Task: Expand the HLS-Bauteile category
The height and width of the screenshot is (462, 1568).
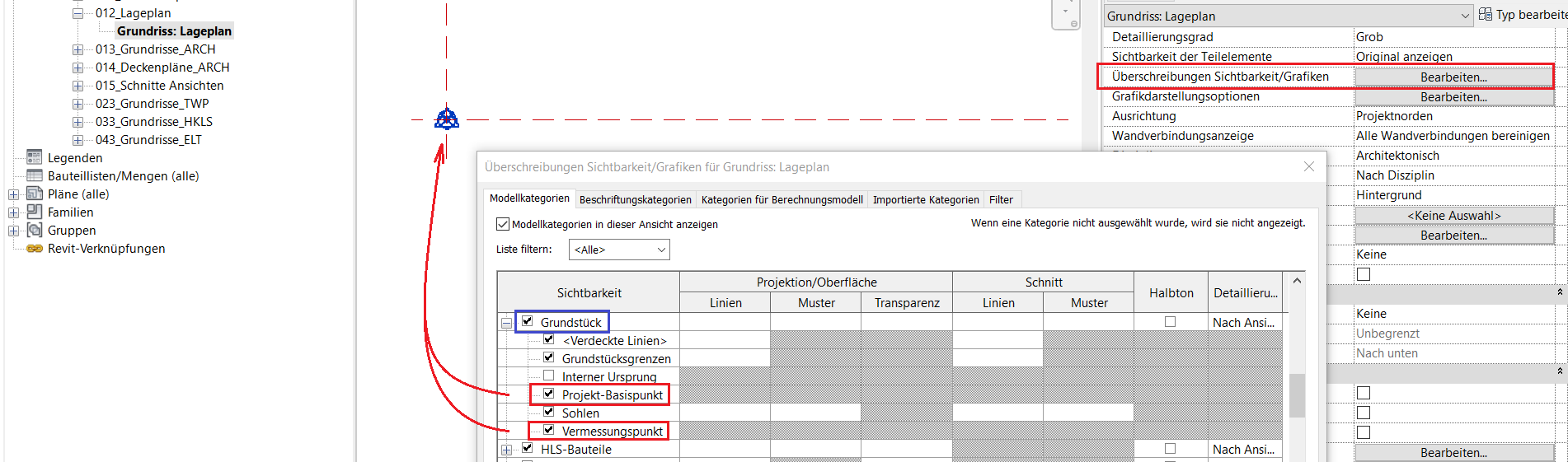Action: (x=506, y=450)
